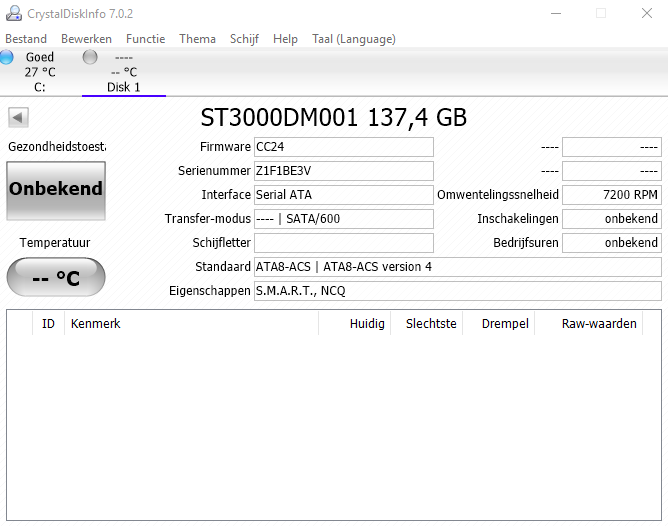This screenshot has width=668, height=526.
Task: Click the Inschakelingen field onbekend
Action: pyautogui.click(x=612, y=218)
